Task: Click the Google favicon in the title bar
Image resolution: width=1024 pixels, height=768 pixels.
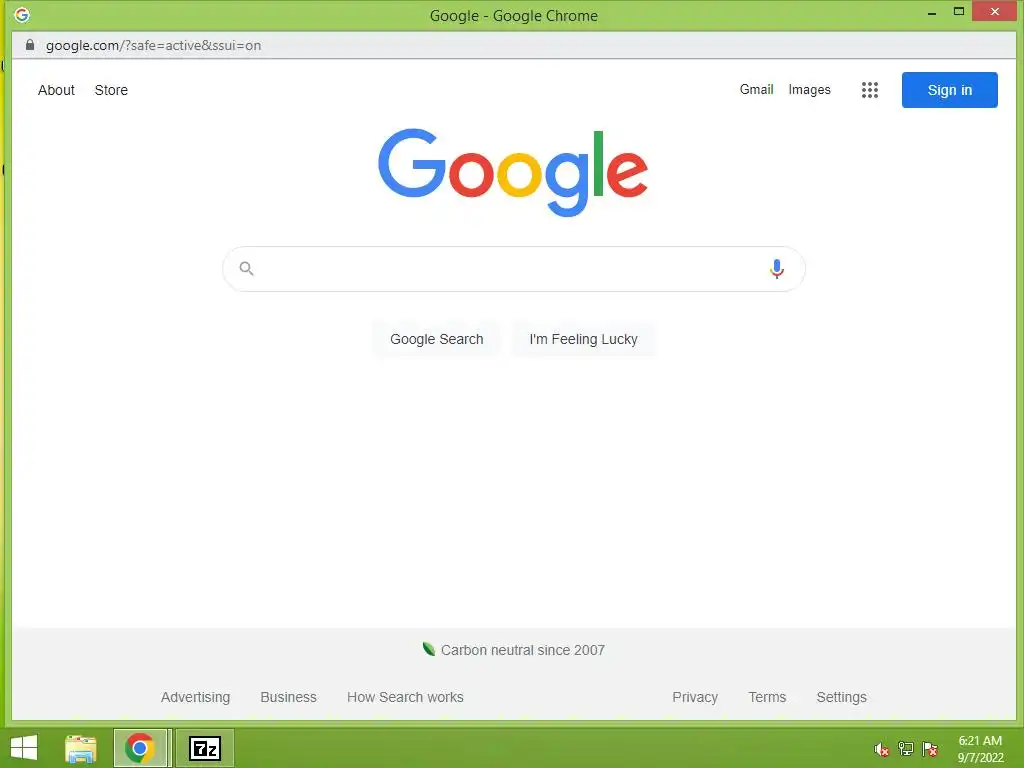Action: [x=22, y=14]
